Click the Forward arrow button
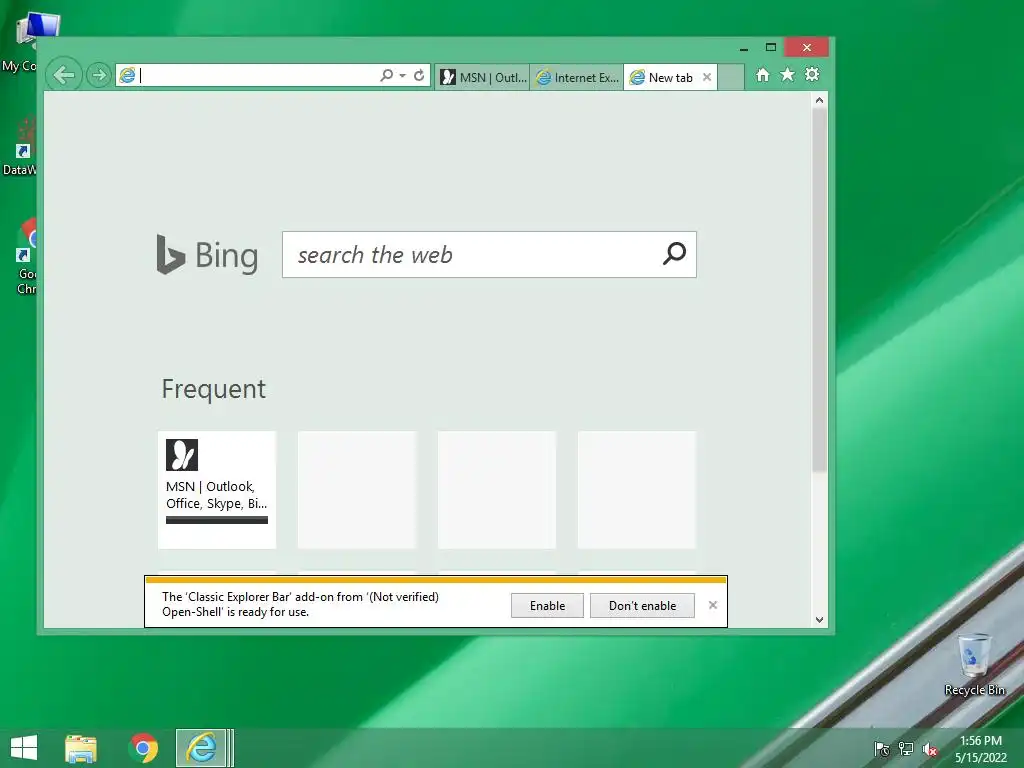1024x768 pixels. pyautogui.click(x=99, y=75)
